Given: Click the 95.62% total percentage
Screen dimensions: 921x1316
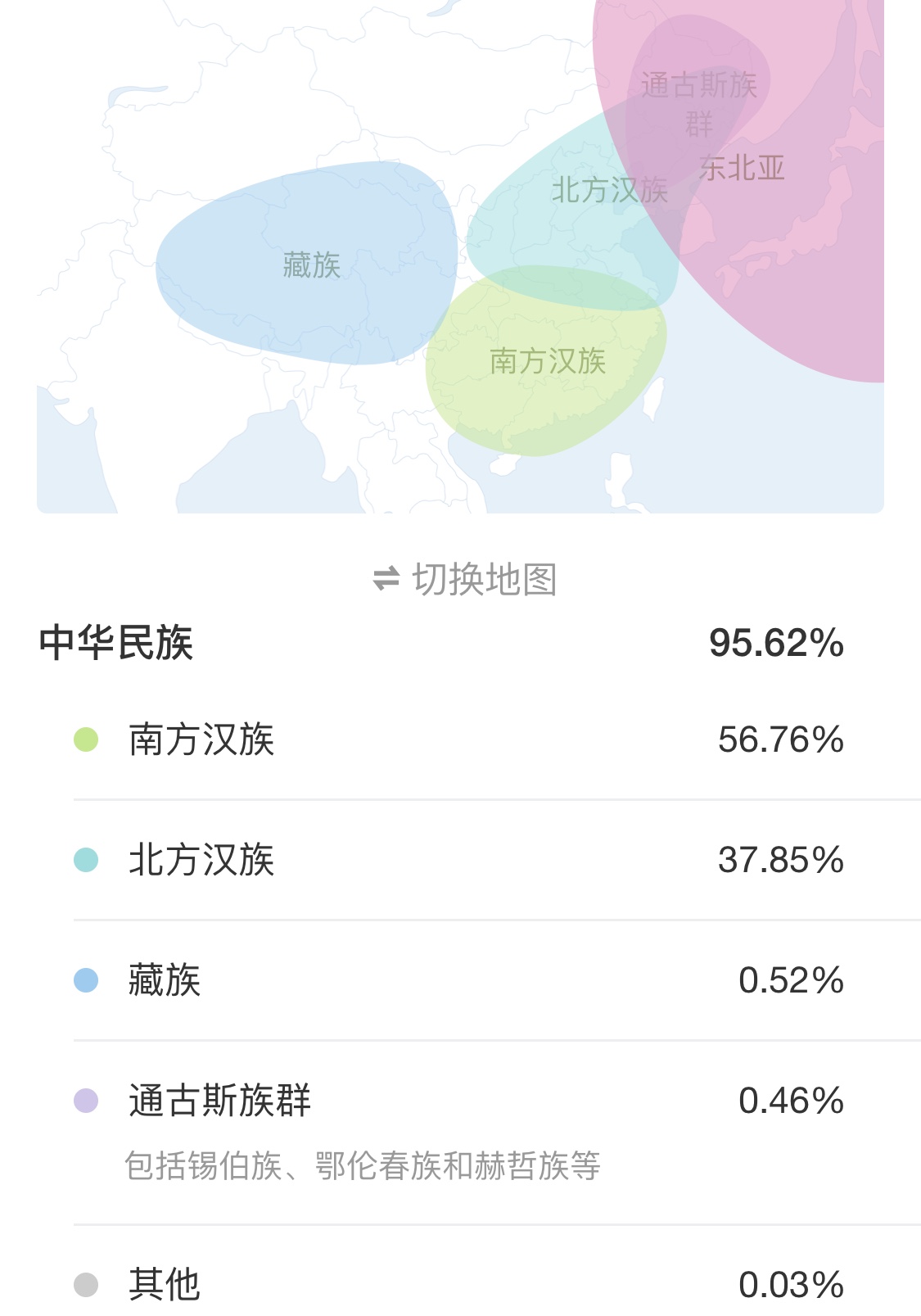Looking at the screenshot, I should coord(776,643).
